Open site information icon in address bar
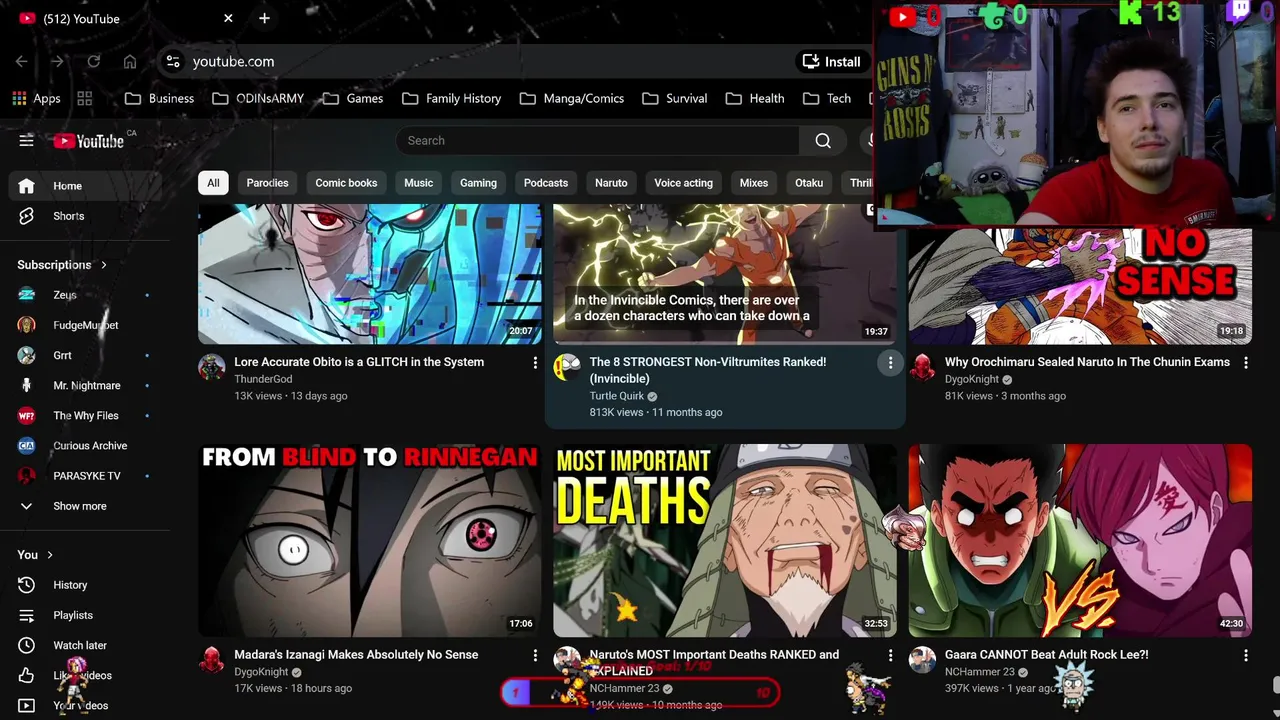1280x720 pixels. tap(173, 61)
